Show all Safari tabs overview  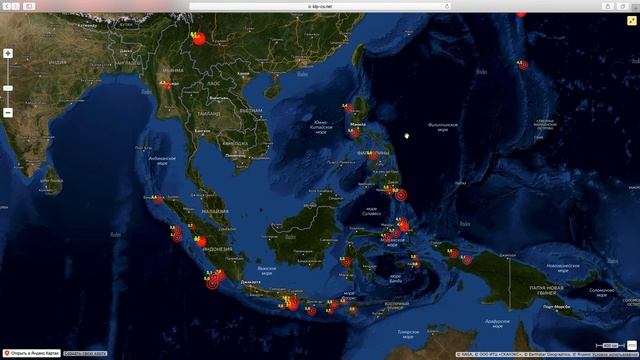tap(623, 6)
